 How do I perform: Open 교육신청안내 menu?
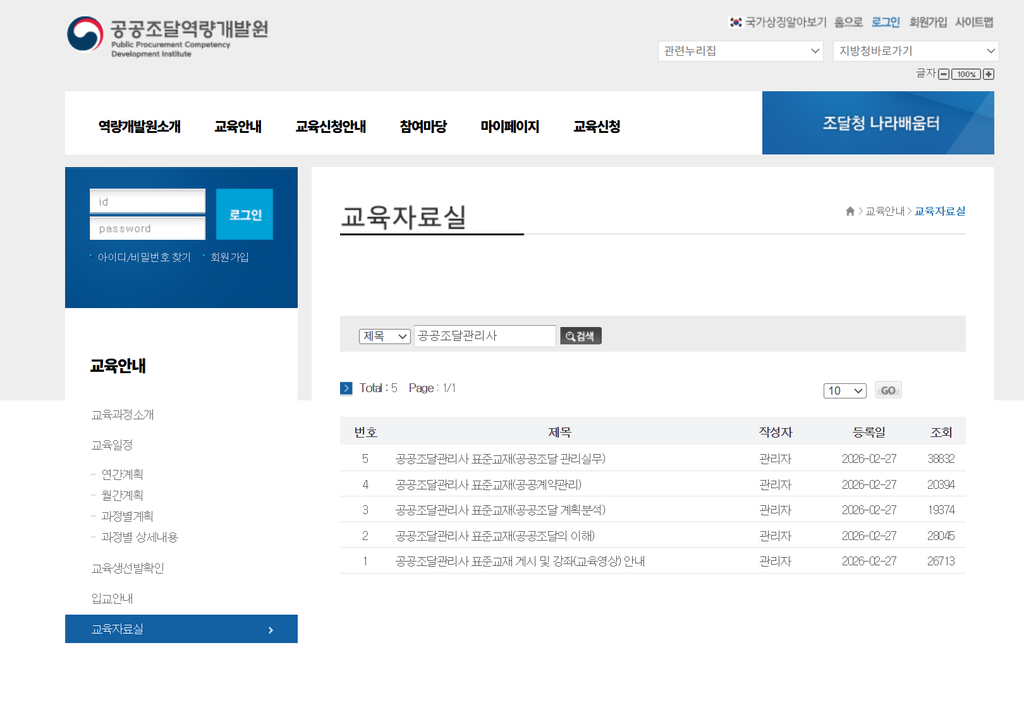(330, 126)
